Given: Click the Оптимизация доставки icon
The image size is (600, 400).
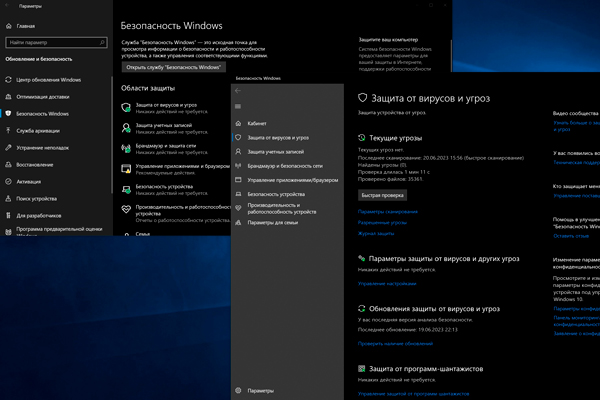Looking at the screenshot, I should tap(8, 97).
